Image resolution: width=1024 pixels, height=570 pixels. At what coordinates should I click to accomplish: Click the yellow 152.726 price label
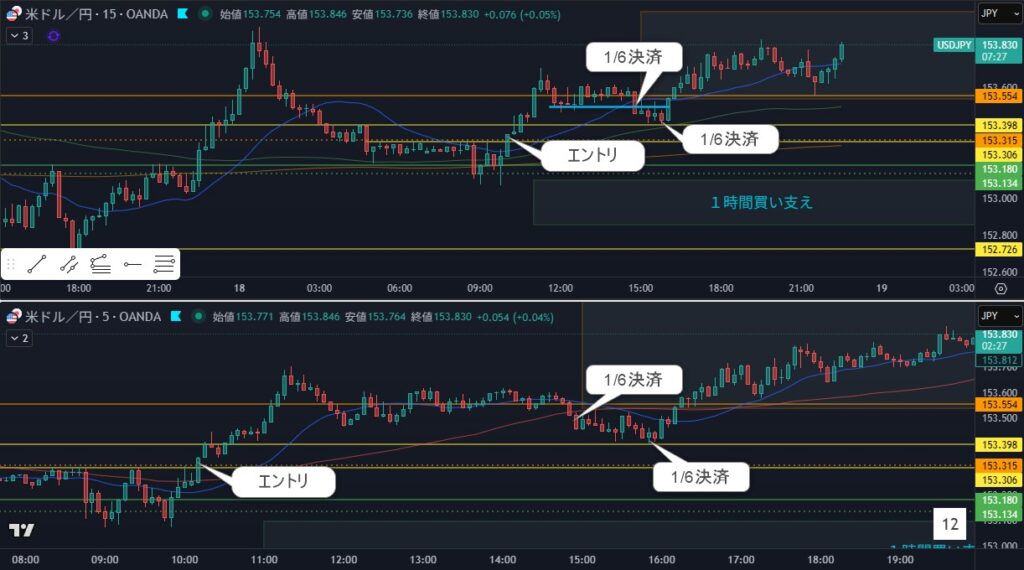tap(997, 249)
